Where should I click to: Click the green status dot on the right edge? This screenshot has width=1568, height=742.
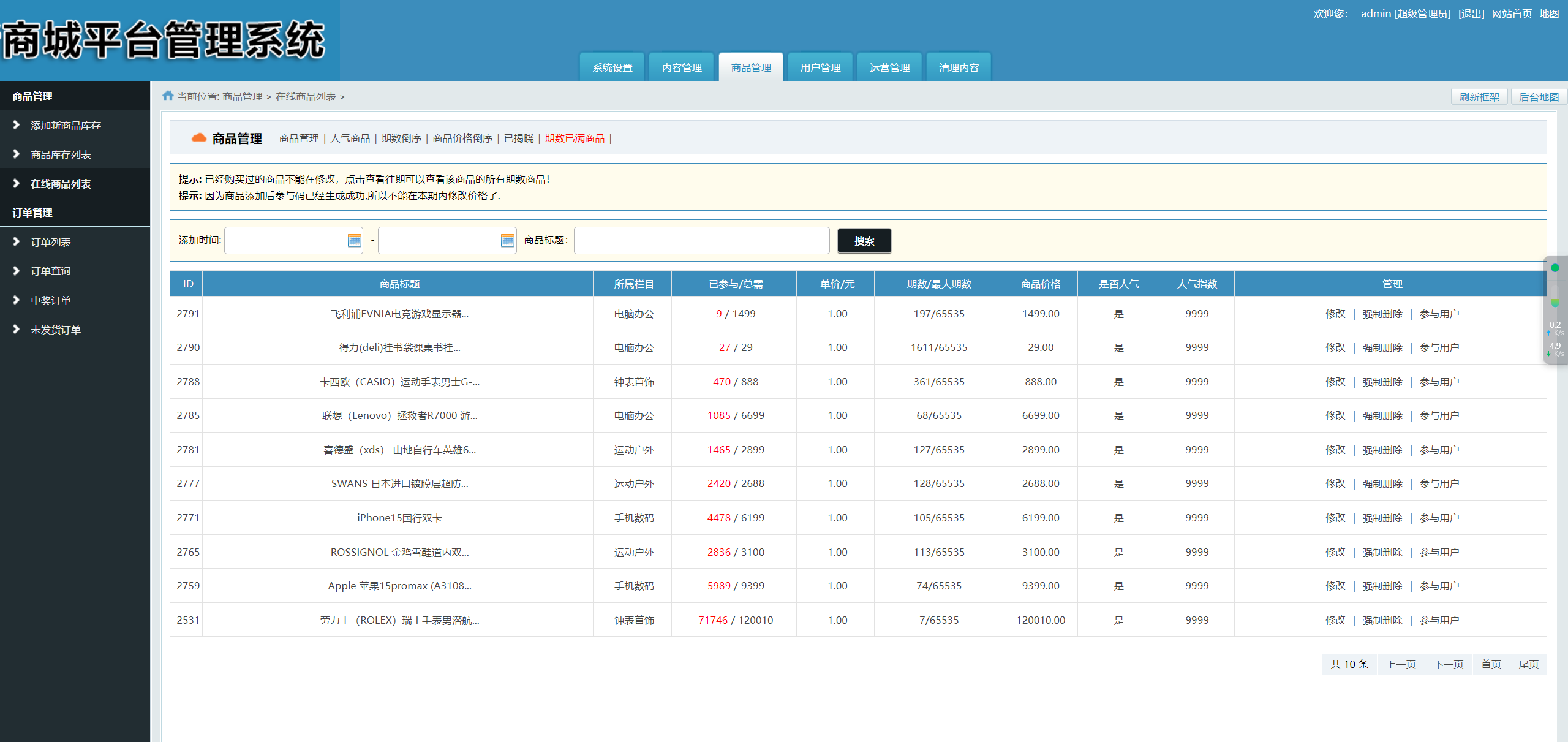[x=1556, y=267]
